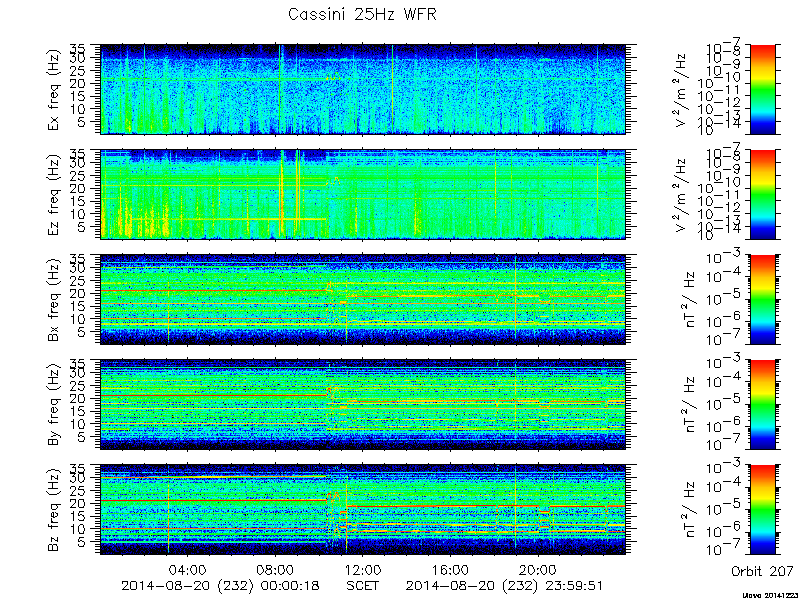Click the small "Uiowa 20141223" credit text

pyautogui.click(x=769, y=596)
